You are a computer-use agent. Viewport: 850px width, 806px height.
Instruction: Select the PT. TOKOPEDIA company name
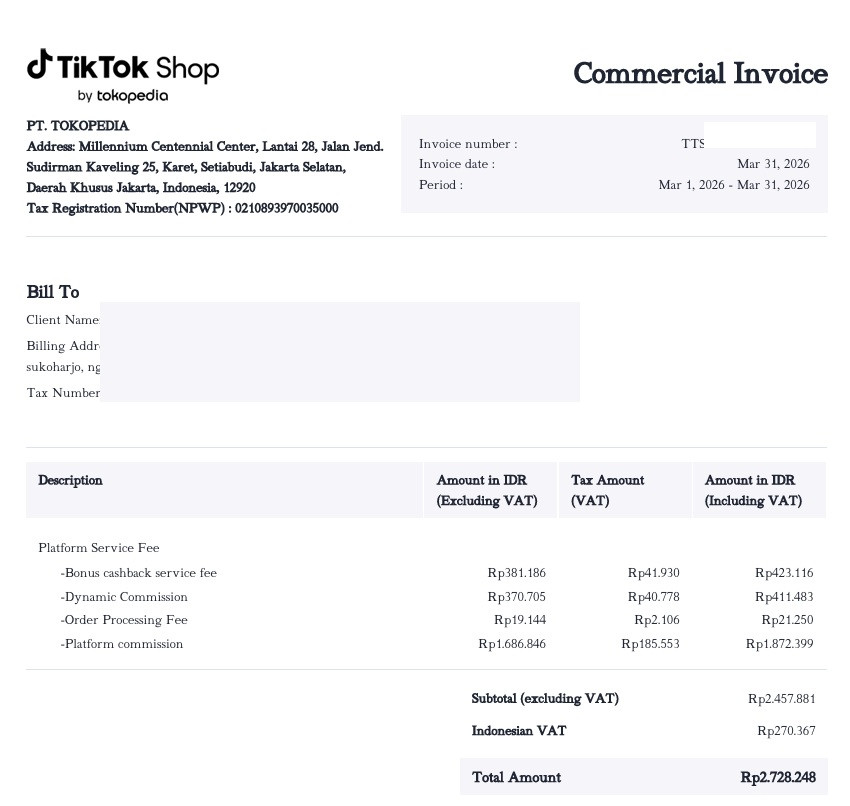pos(78,126)
